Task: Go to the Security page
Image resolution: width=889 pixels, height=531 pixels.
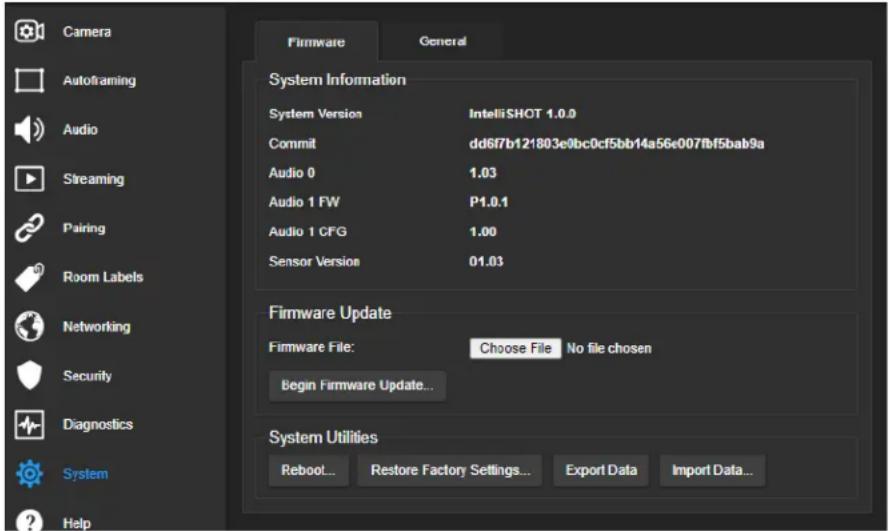Action: [87, 376]
